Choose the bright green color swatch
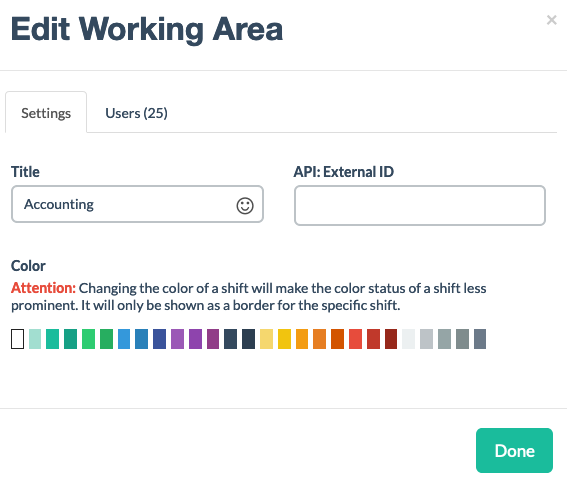 pos(89,339)
